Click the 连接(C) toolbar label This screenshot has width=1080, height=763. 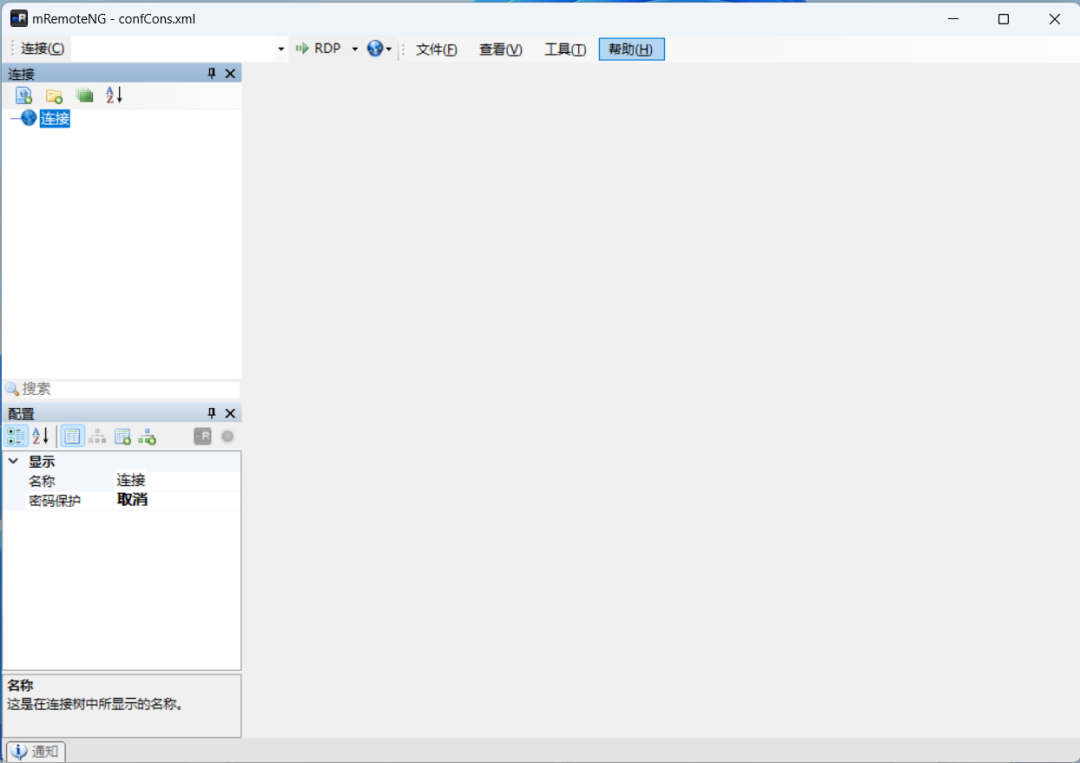coord(43,48)
